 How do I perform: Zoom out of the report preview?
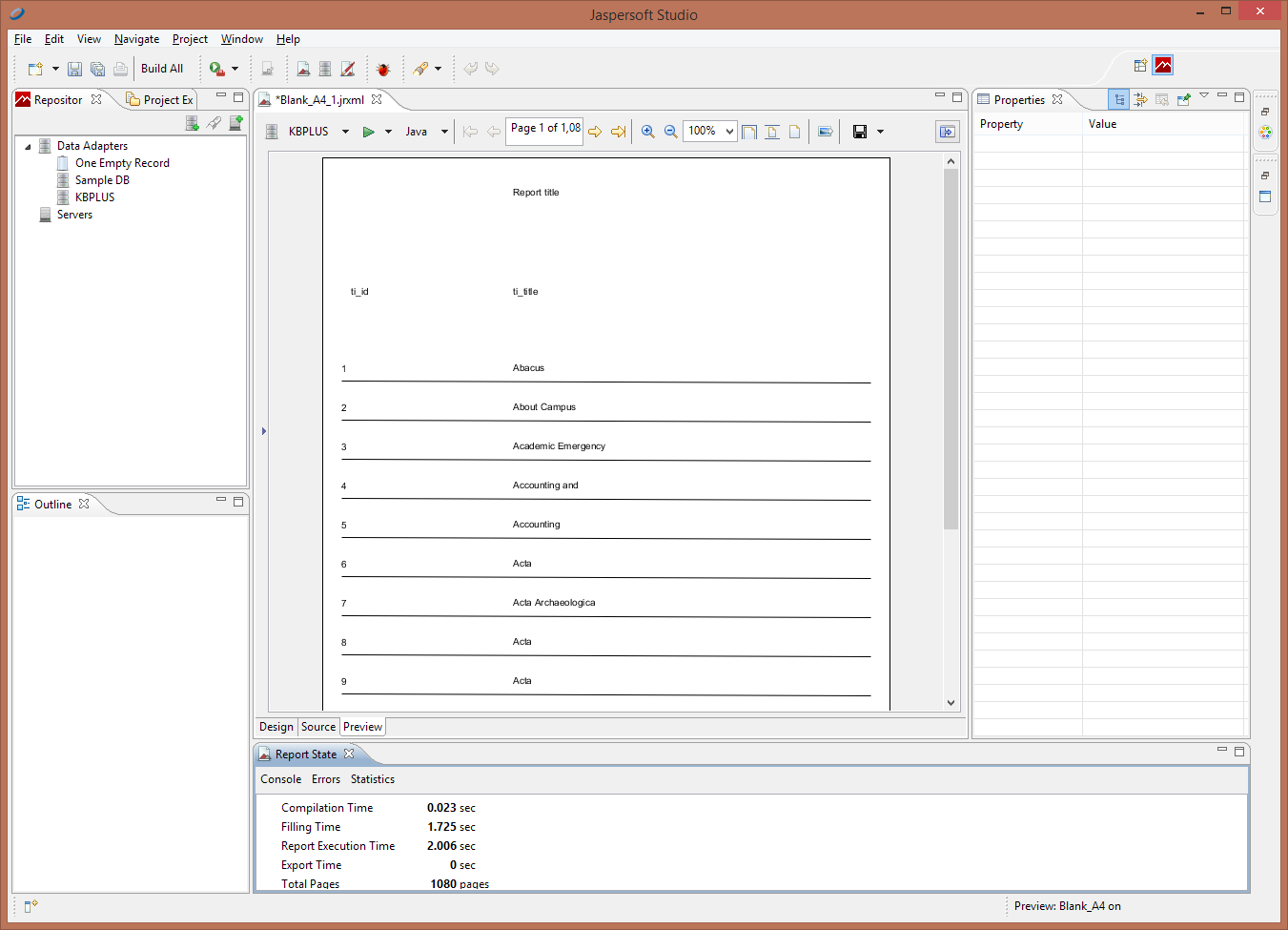(670, 132)
